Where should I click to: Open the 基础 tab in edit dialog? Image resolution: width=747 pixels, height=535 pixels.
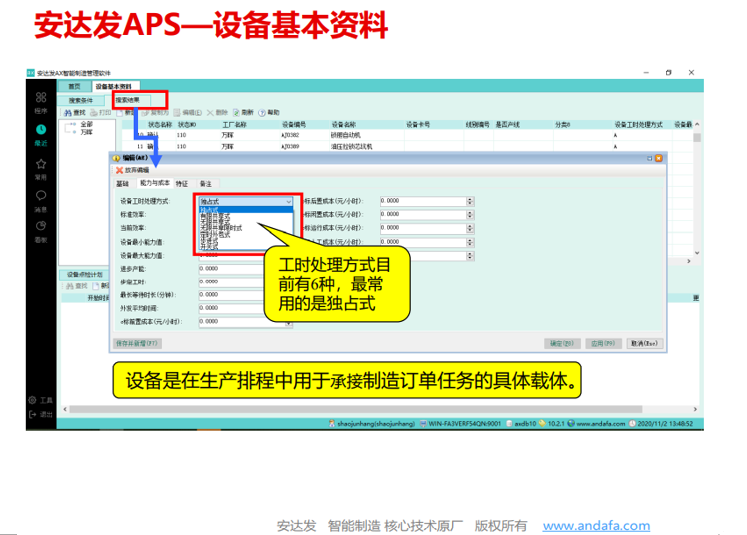click(x=122, y=184)
